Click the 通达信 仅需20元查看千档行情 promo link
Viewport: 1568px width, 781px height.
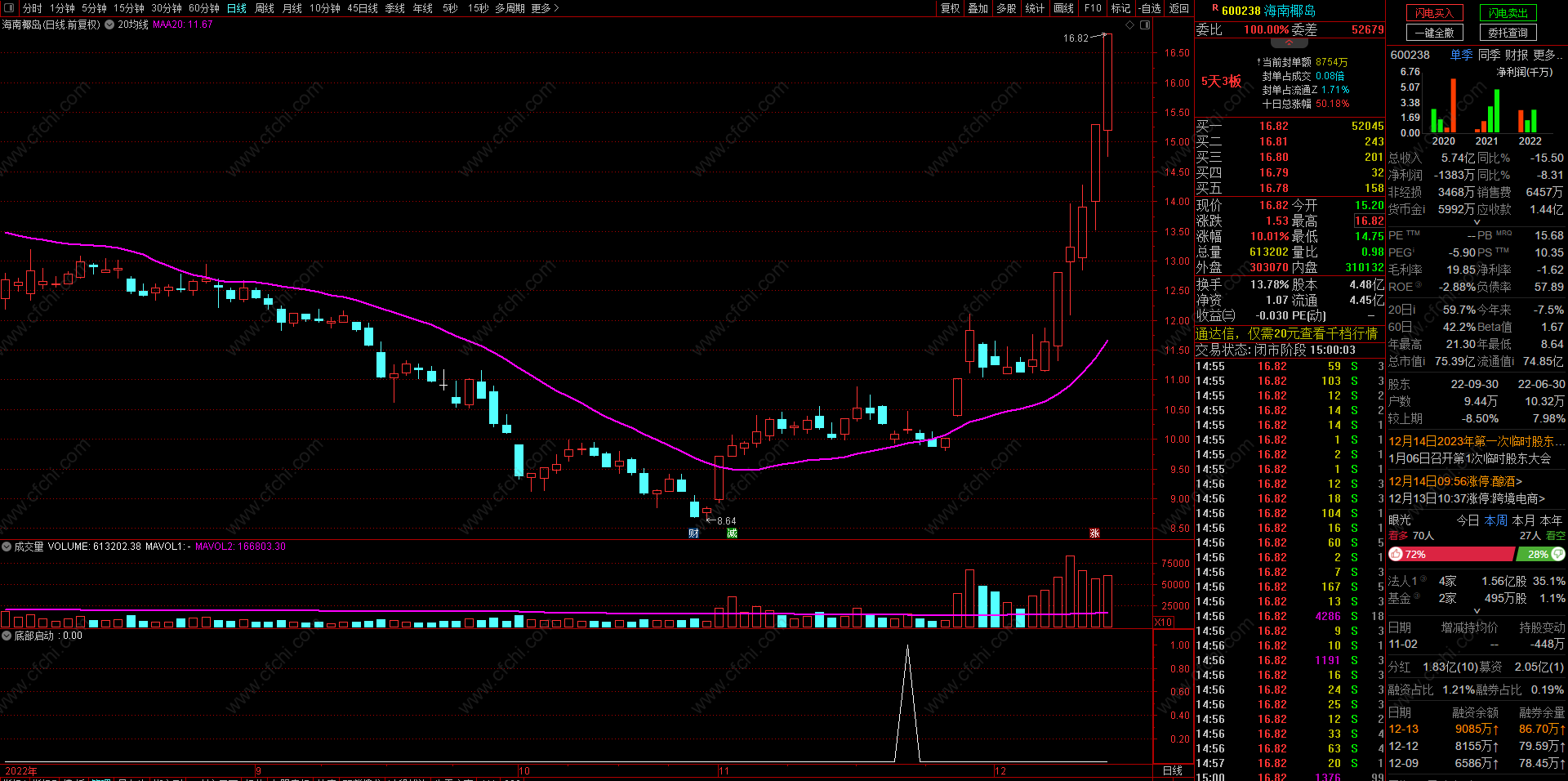[1286, 333]
